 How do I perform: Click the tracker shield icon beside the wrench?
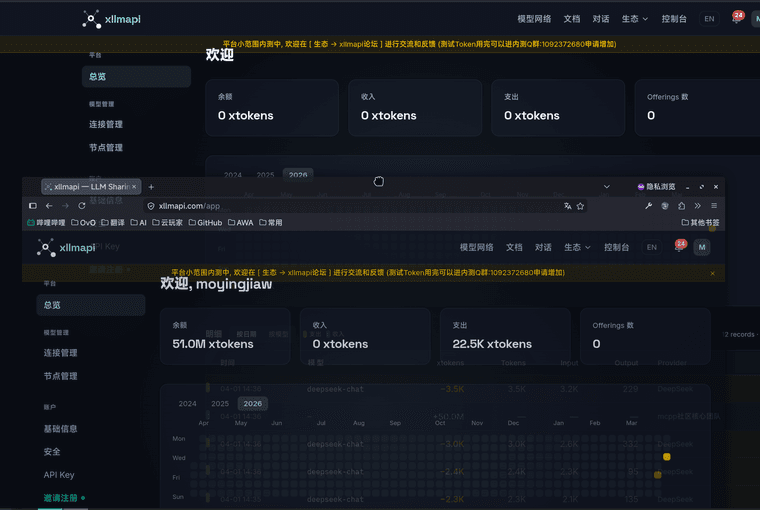(x=665, y=206)
